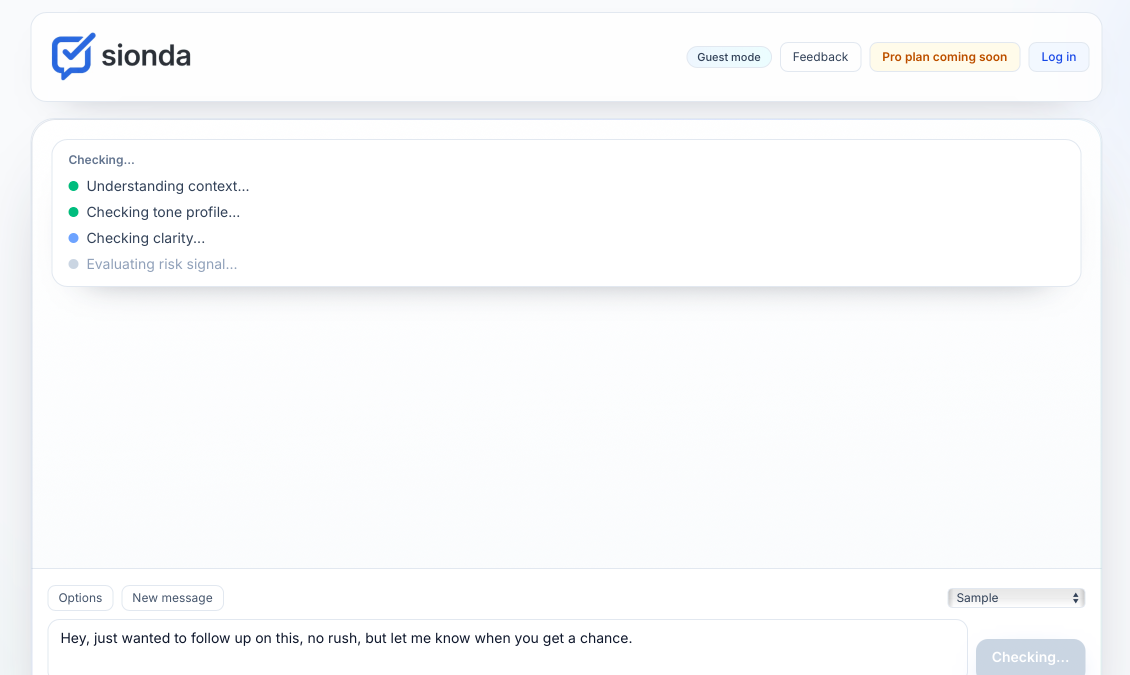This screenshot has height=675, width=1130.
Task: Click the green dot beside Checking tone profile
Action: (x=73, y=212)
